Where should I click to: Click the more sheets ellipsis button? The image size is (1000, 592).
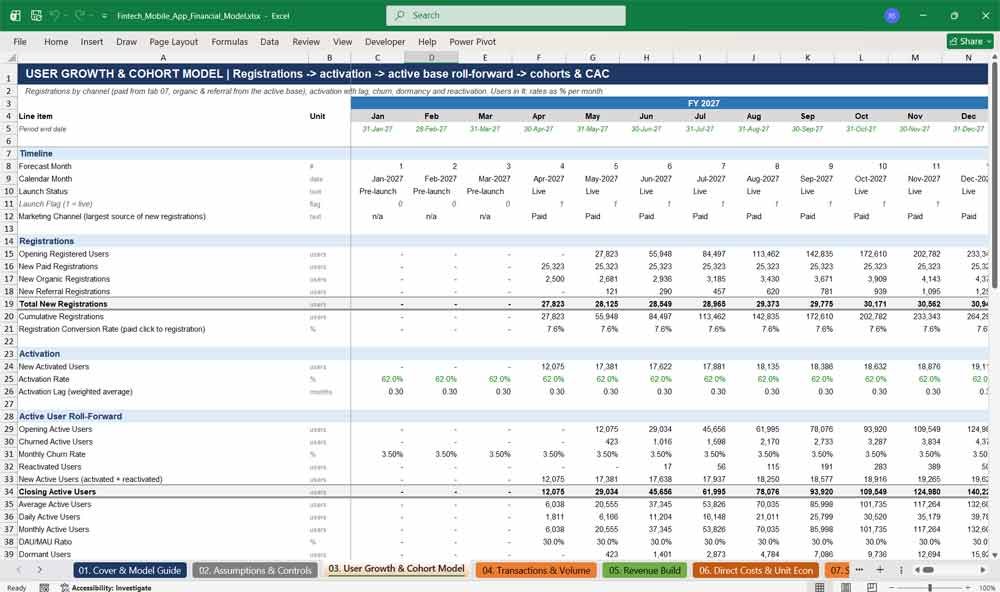pos(859,570)
